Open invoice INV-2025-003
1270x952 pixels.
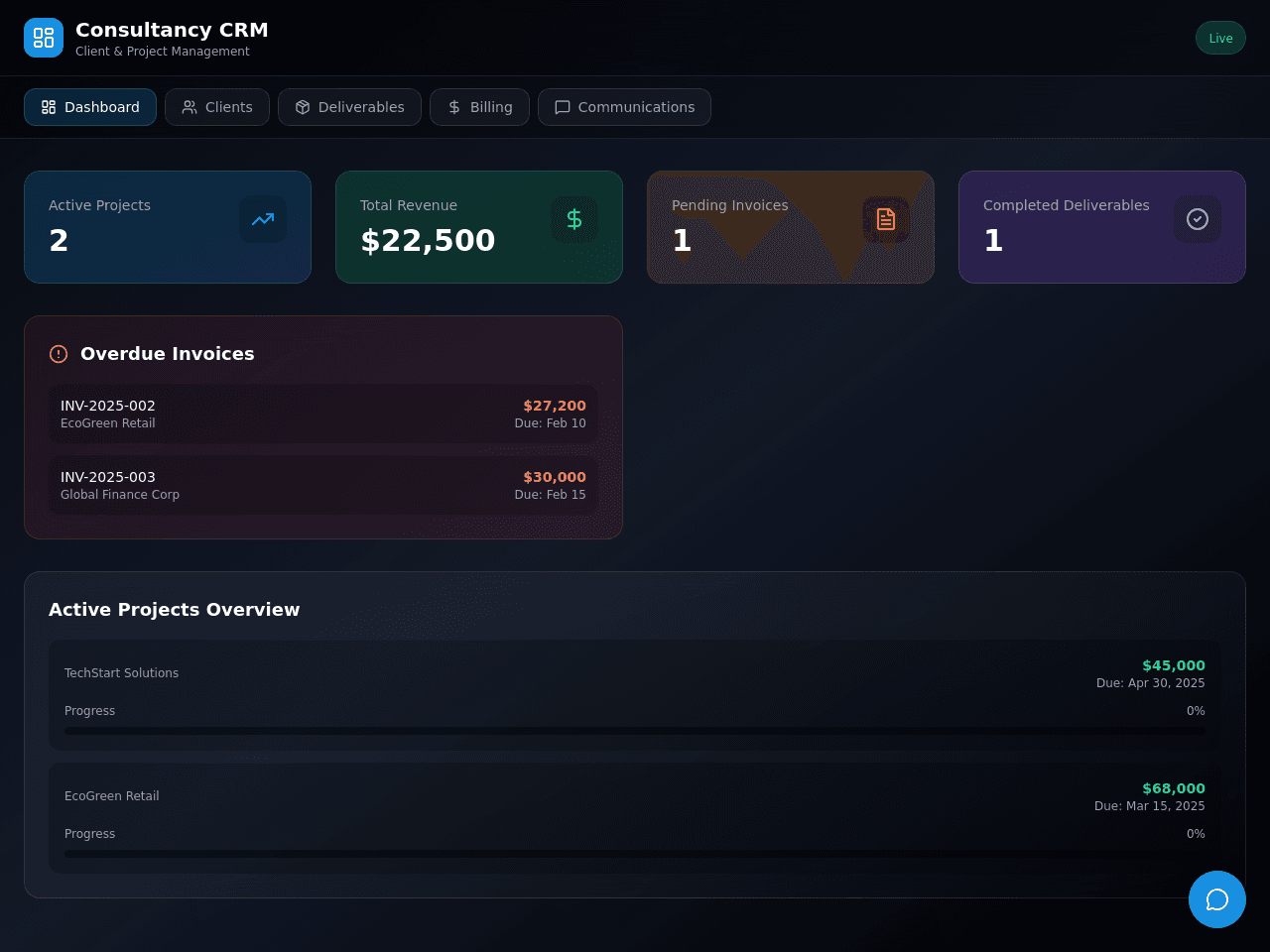pyautogui.click(x=323, y=485)
